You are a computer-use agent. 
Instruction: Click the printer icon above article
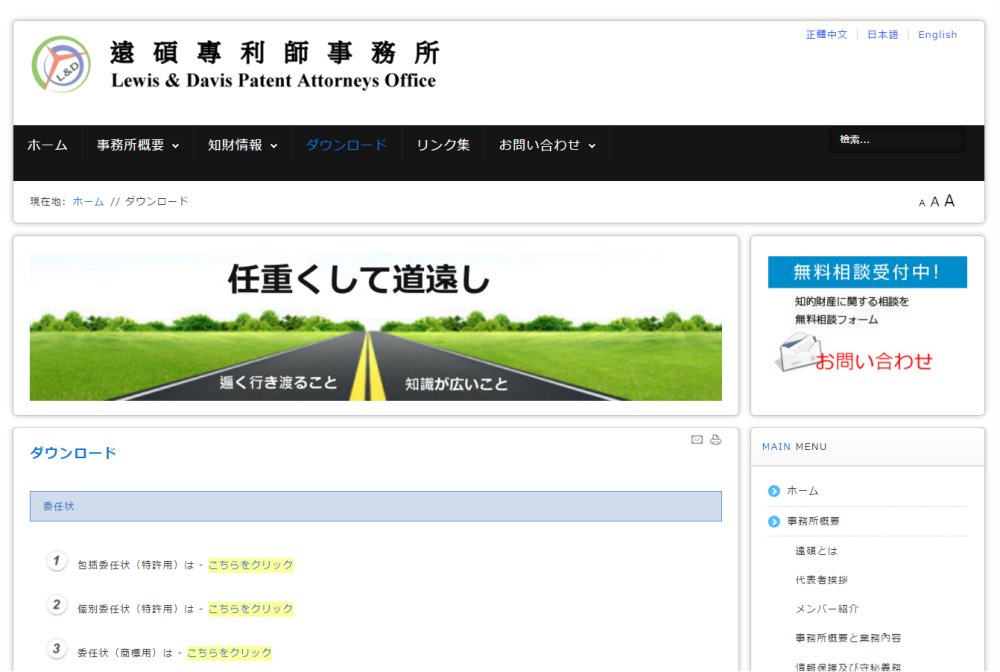[716, 440]
